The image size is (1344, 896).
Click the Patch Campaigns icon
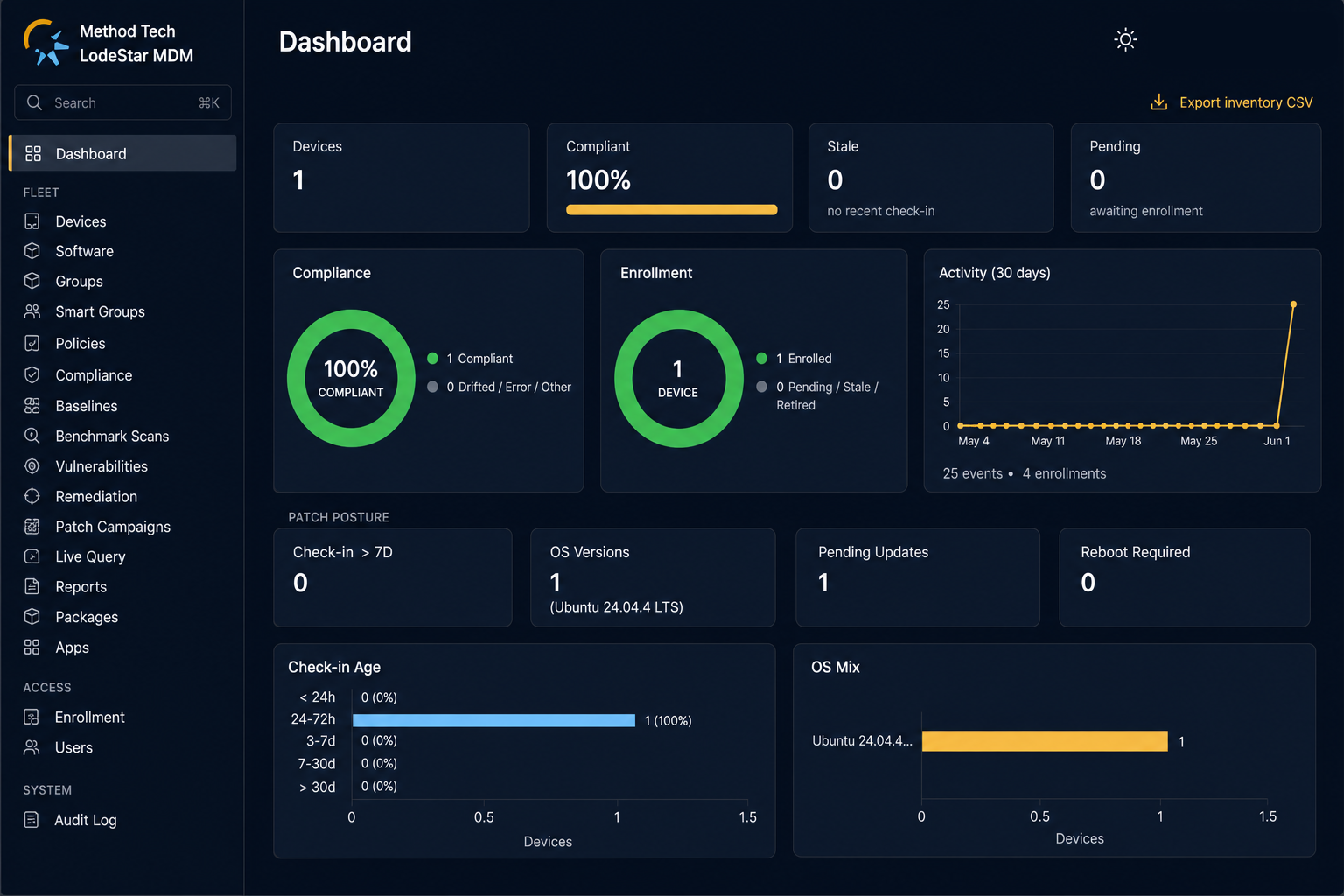(x=32, y=526)
